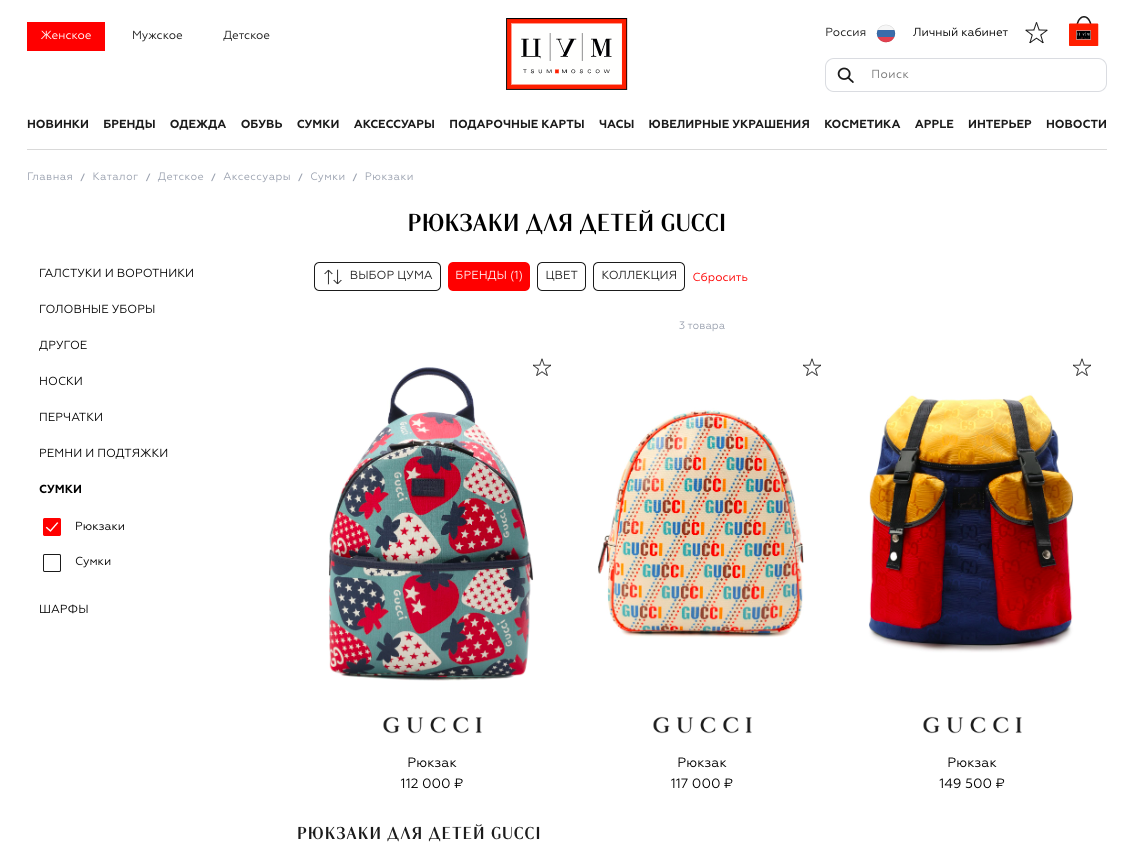The height and width of the screenshot is (865, 1140).
Task: Add strawberry backpack to favorites star
Action: click(542, 368)
